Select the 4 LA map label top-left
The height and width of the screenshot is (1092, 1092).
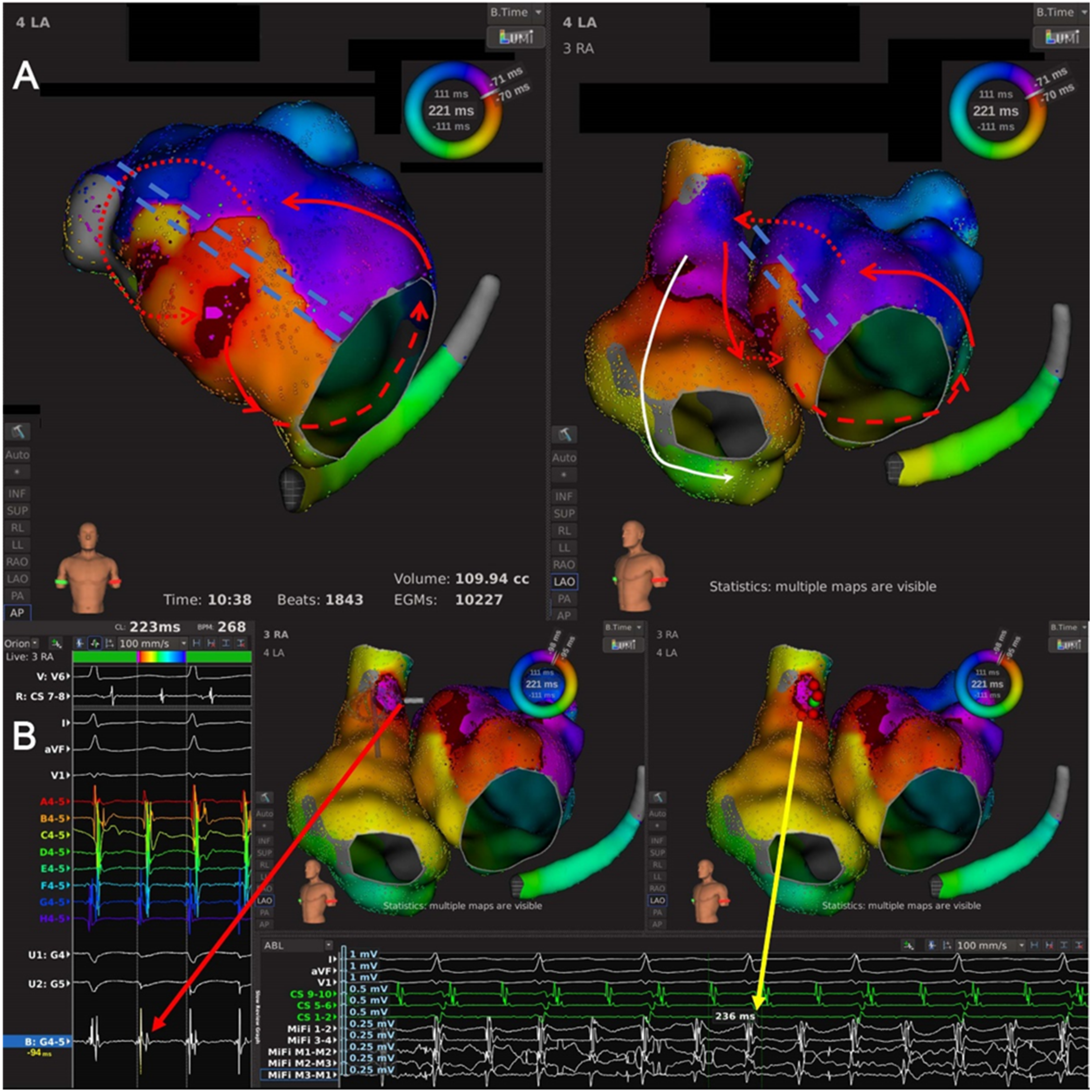pyautogui.click(x=33, y=23)
